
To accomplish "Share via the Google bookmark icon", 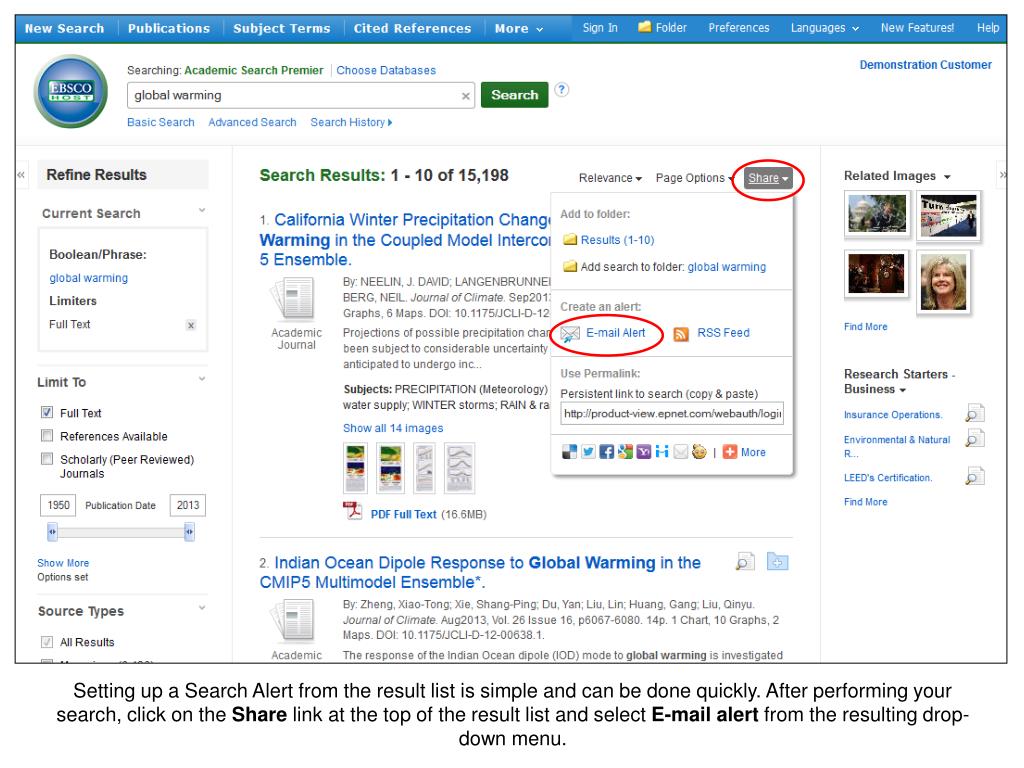I will pos(625,452).
